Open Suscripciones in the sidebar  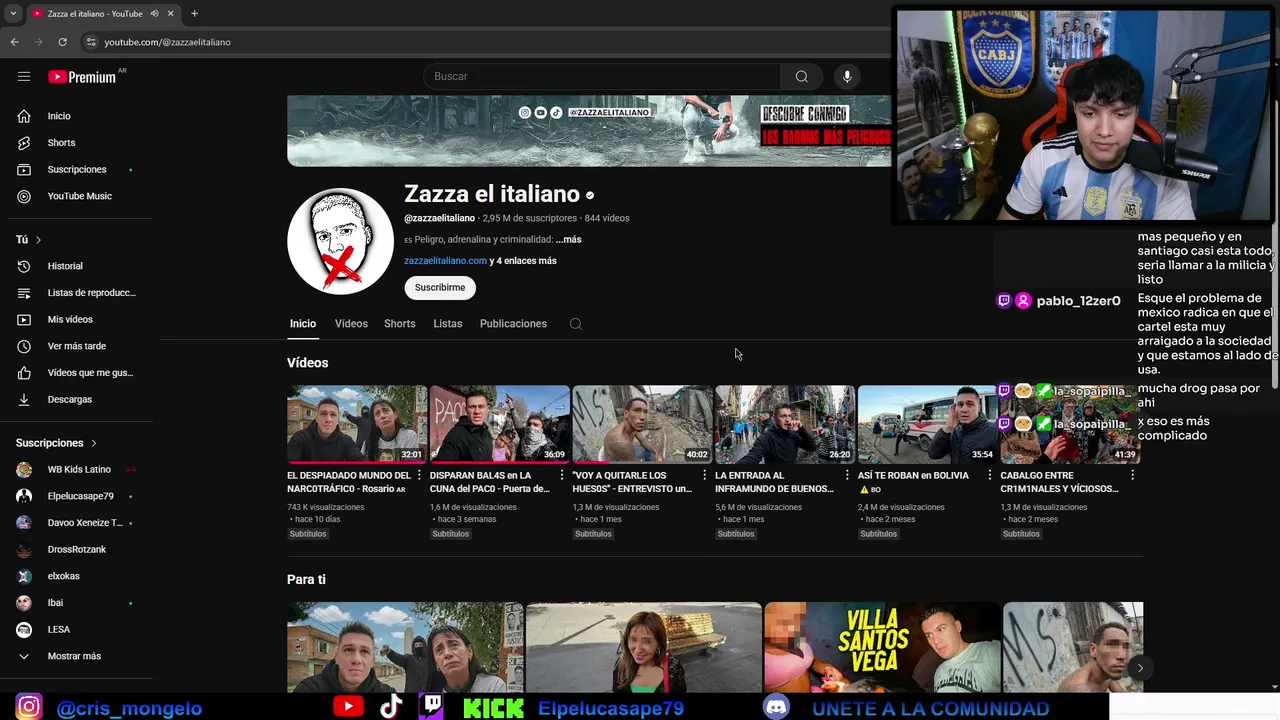pyautogui.click(x=76, y=169)
